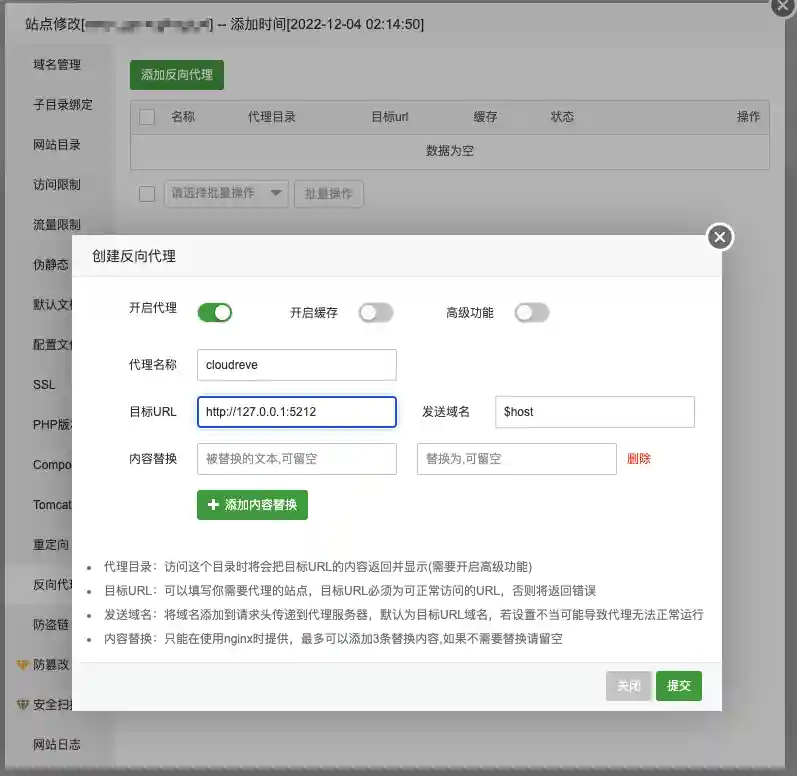Screen dimensions: 797x776
Task: Go to 防盗链 sidebar tab
Action: 51,625
